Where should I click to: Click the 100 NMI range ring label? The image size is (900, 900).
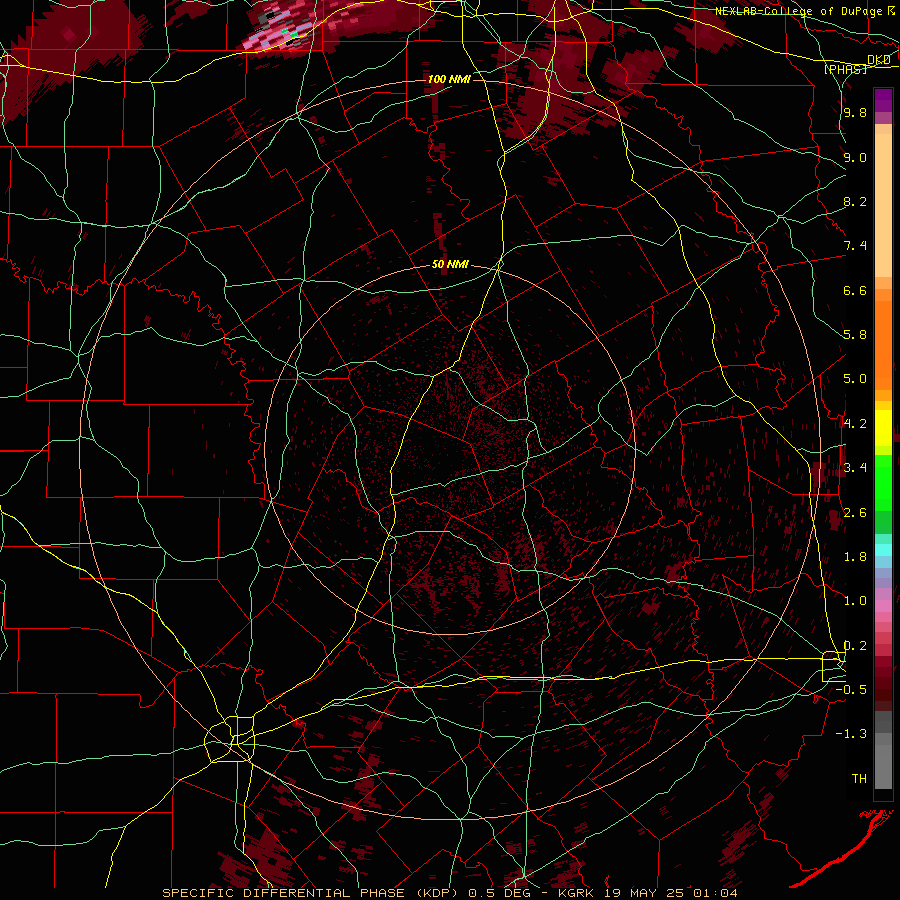pyautogui.click(x=449, y=79)
